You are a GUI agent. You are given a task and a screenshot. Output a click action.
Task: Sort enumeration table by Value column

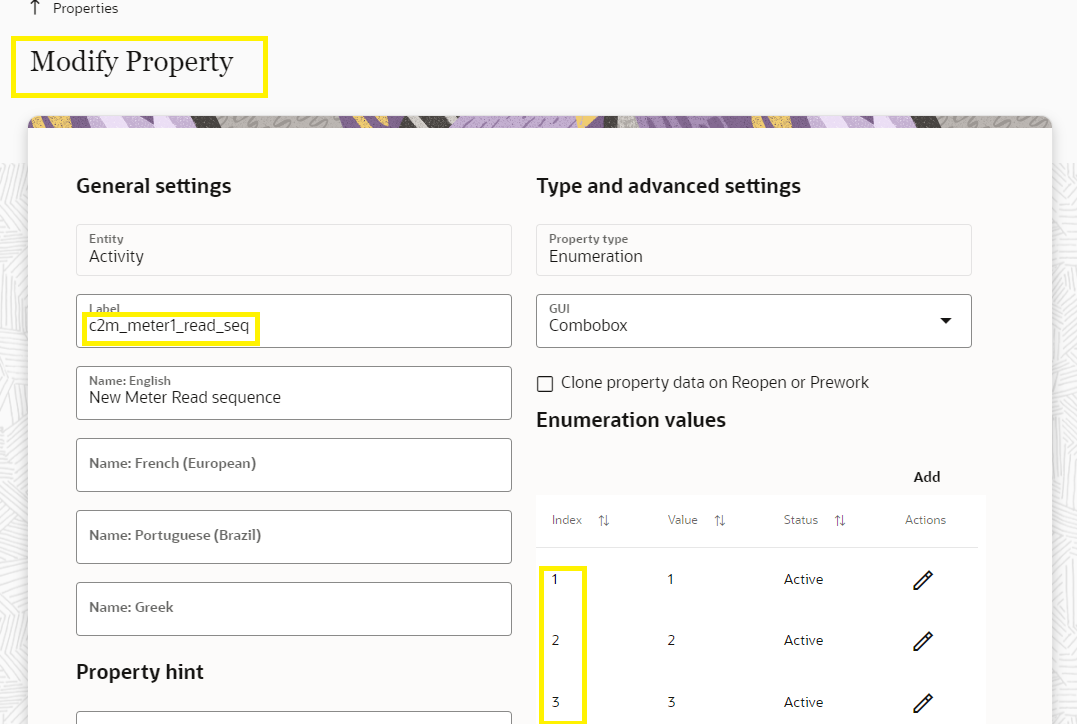(720, 521)
